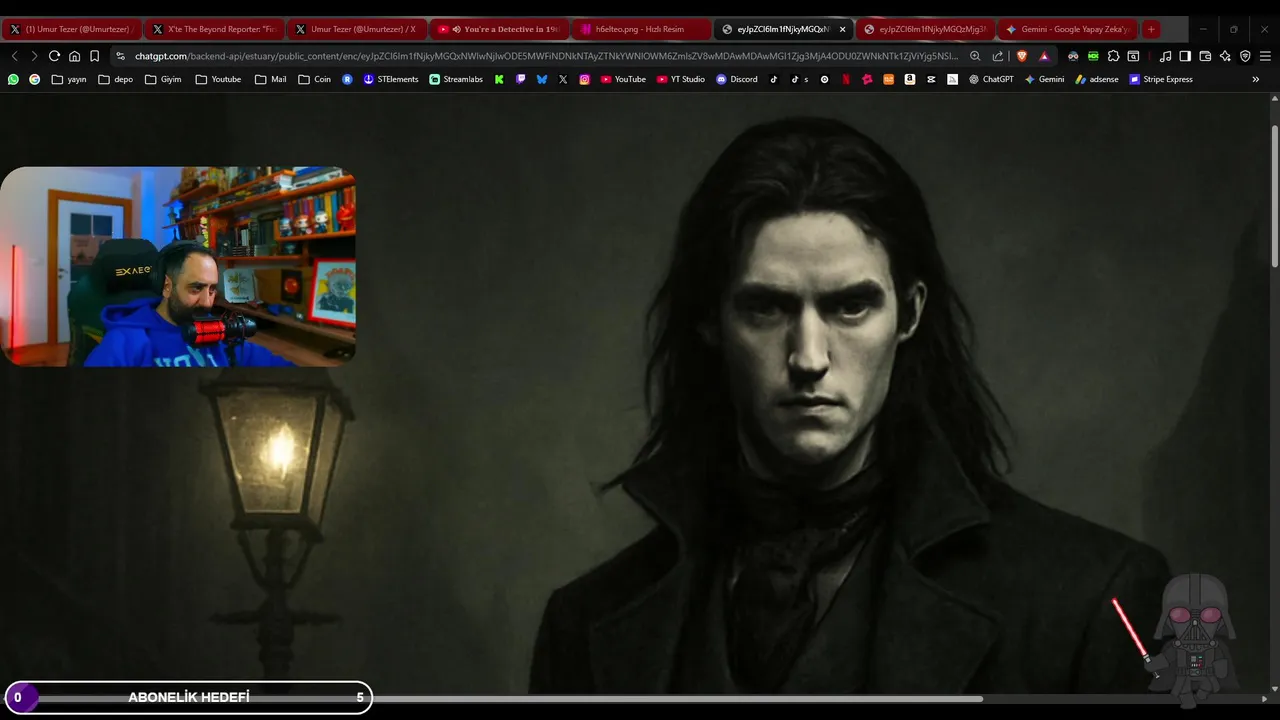Open the Brave VPN shield icon
1280x720 pixels.
(1245, 56)
